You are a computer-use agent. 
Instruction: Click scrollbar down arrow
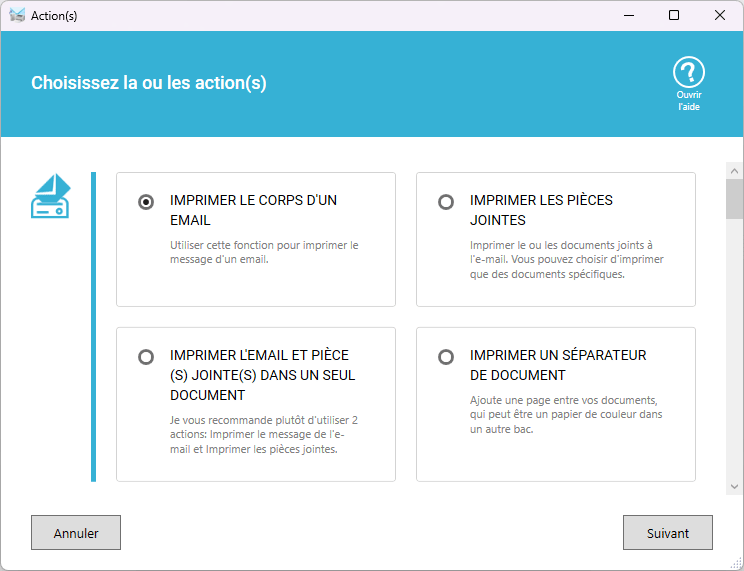point(735,487)
